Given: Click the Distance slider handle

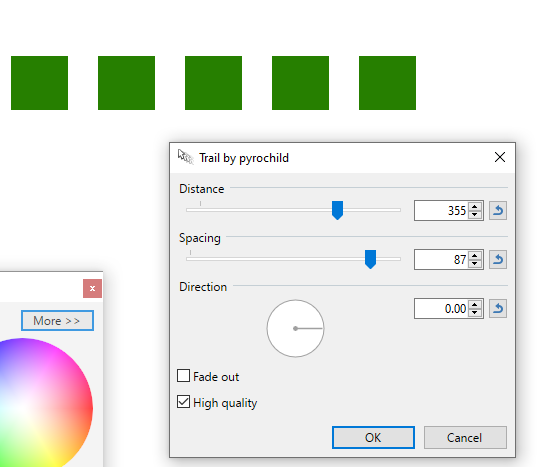Looking at the screenshot, I should coord(337,210).
